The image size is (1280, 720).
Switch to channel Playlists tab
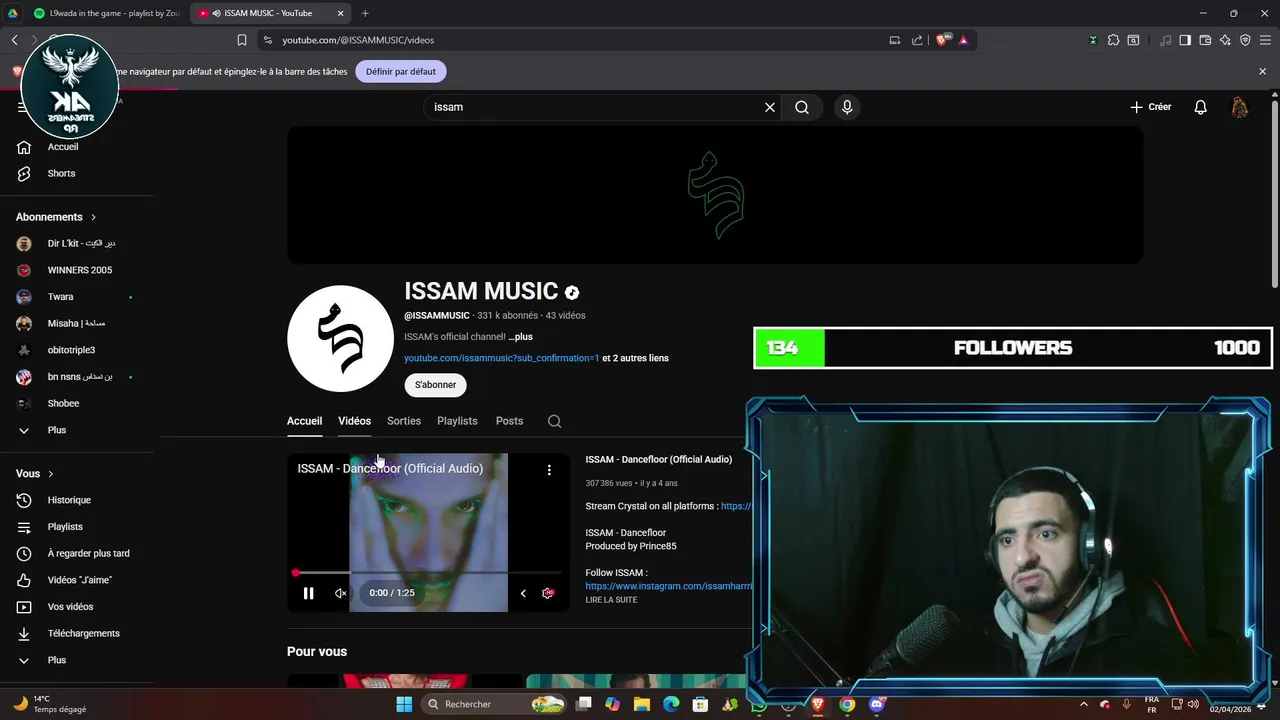(x=457, y=421)
